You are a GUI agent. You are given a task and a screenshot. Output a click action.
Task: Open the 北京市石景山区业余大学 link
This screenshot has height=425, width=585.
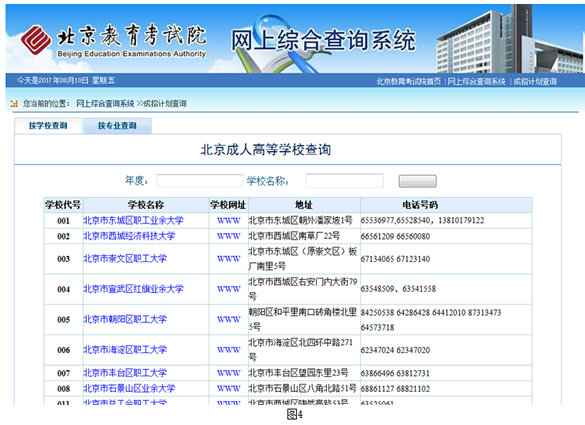[x=129, y=388]
